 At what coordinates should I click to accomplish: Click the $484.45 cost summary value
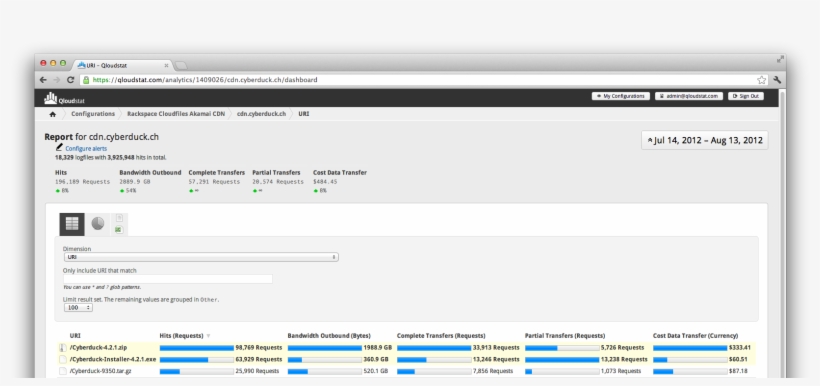tap(325, 182)
